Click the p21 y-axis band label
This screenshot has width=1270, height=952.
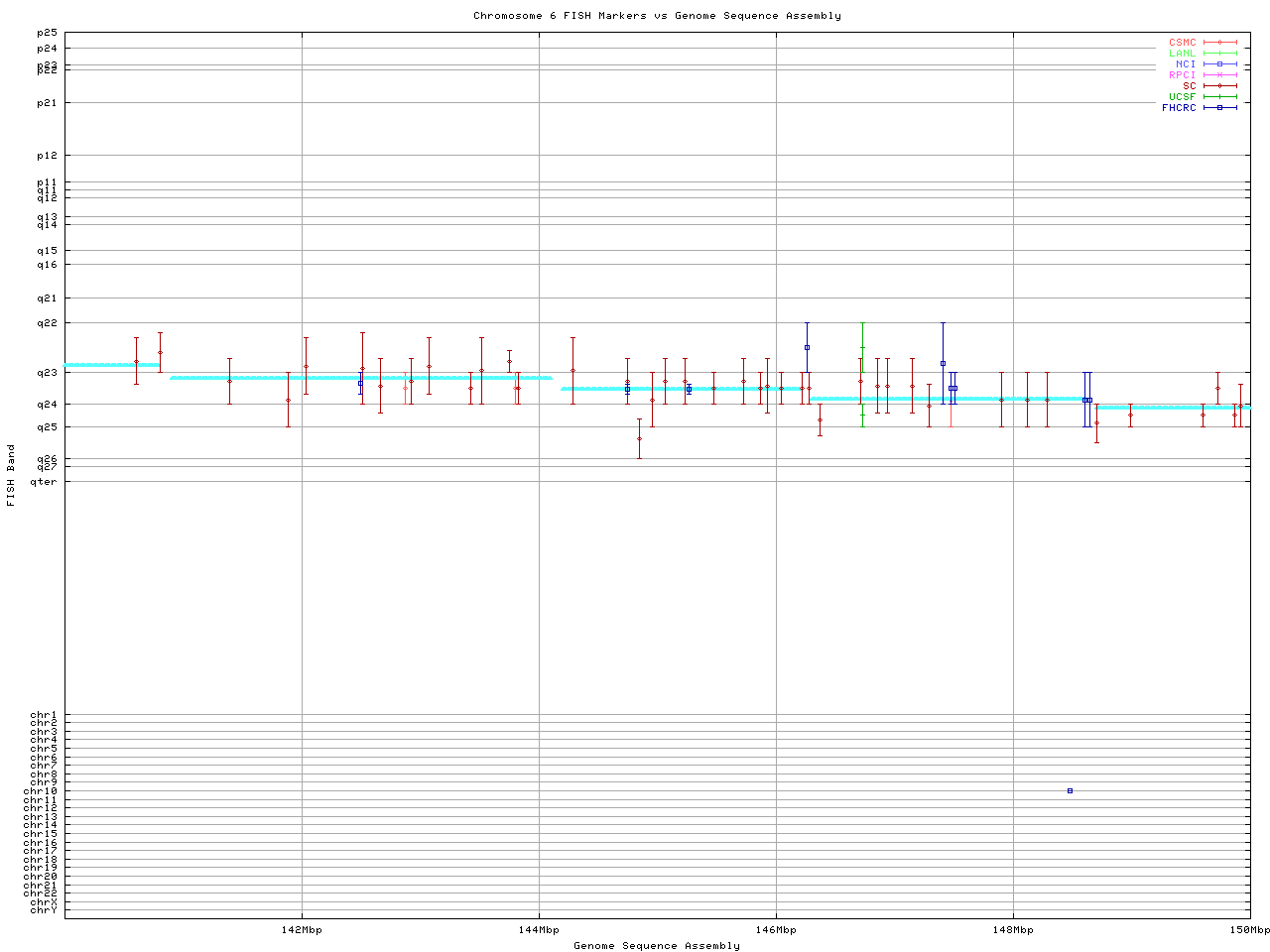point(47,103)
